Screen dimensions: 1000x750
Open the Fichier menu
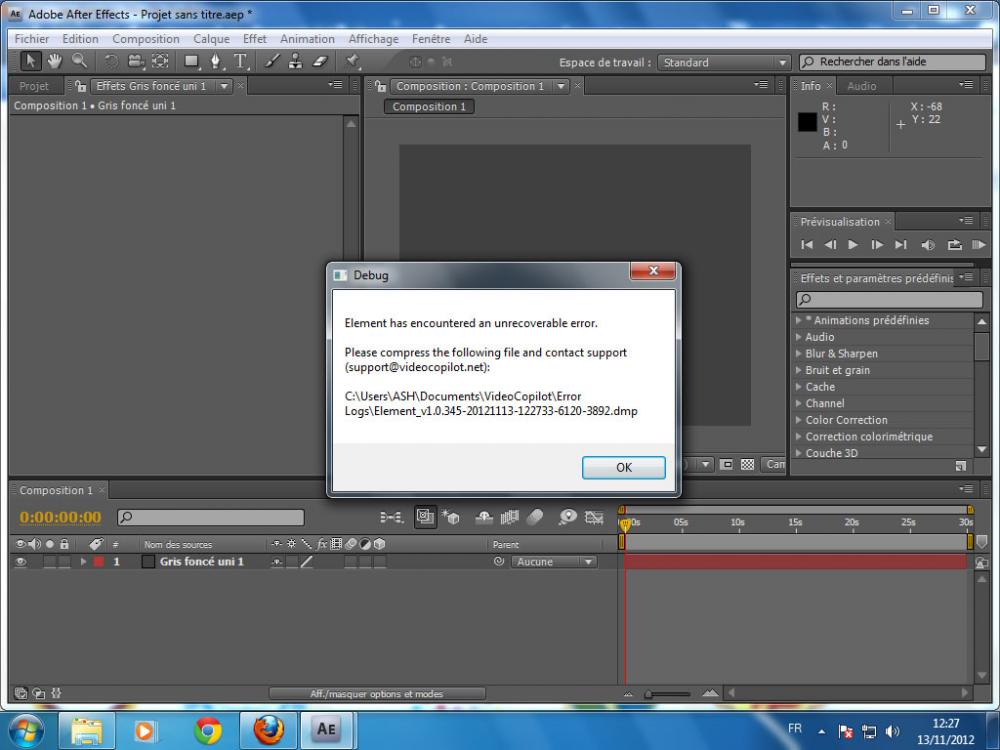(32, 39)
